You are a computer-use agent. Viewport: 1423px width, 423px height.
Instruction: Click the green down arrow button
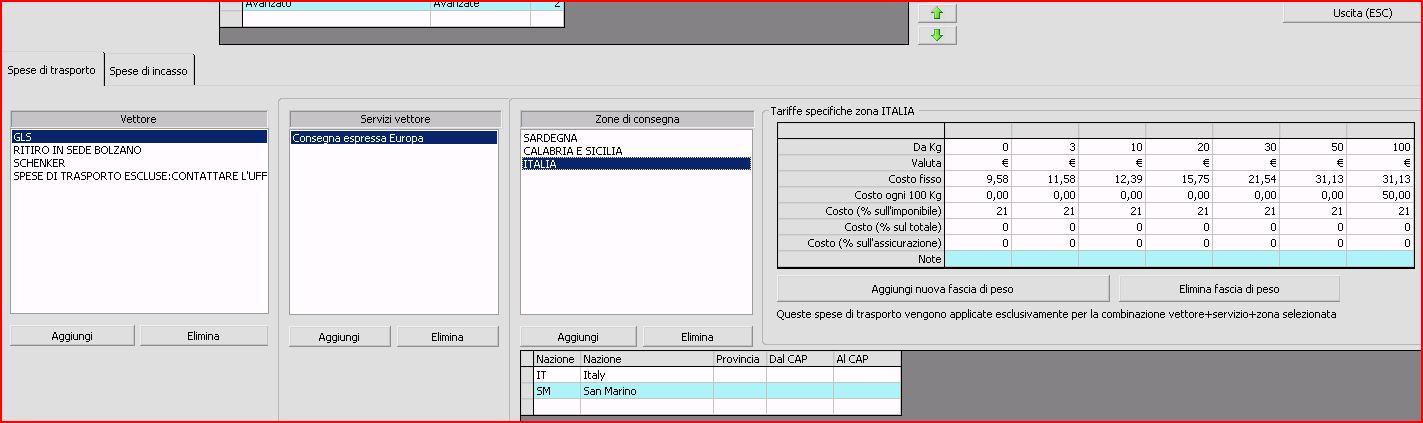coord(937,36)
